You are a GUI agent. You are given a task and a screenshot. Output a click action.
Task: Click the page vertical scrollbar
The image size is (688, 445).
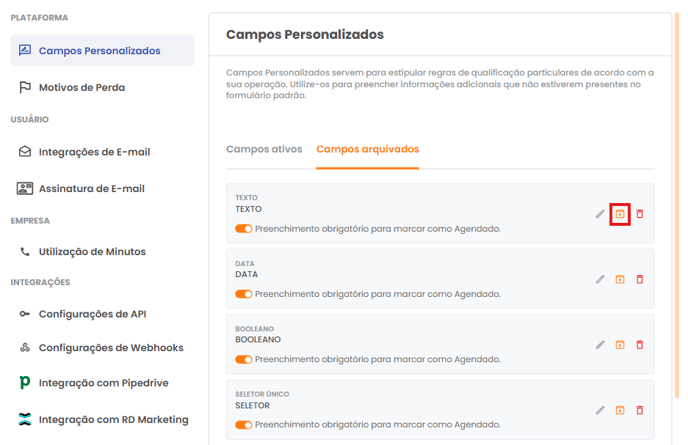[x=677, y=205]
